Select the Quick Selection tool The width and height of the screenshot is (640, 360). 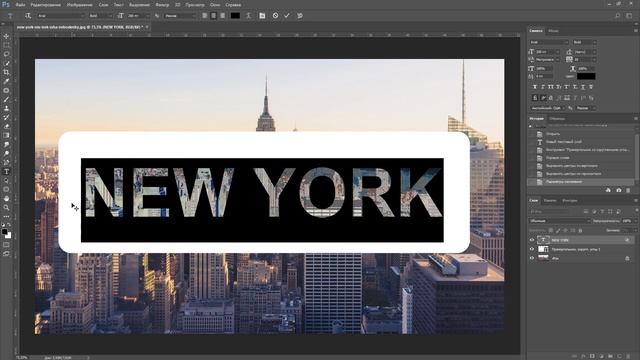click(6, 63)
